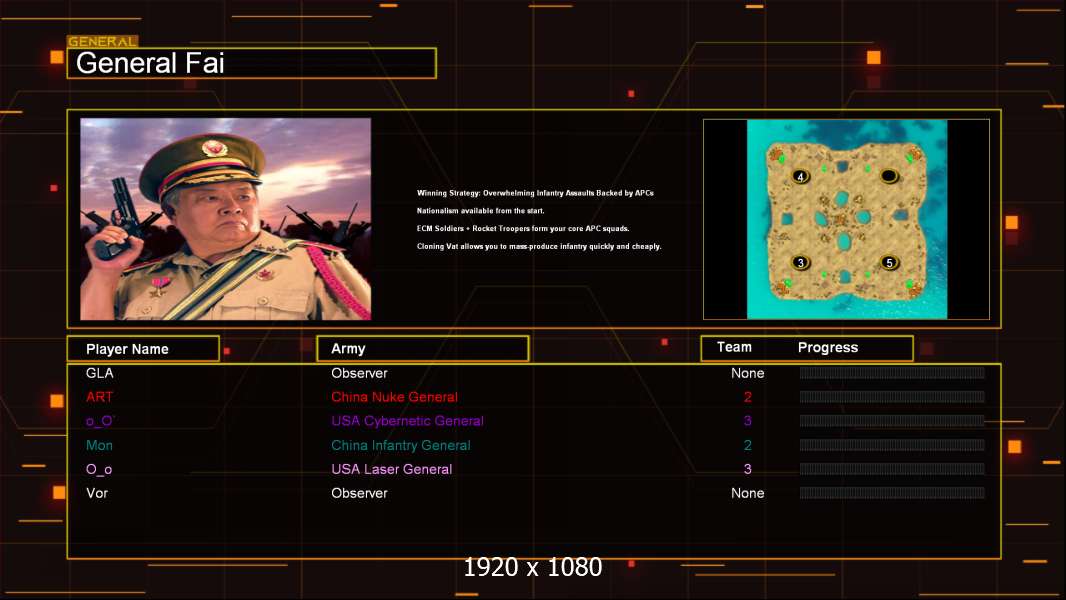Viewport: 1066px width, 600px height.
Task: Click the Winning Strategy text line
Action: [x=535, y=193]
